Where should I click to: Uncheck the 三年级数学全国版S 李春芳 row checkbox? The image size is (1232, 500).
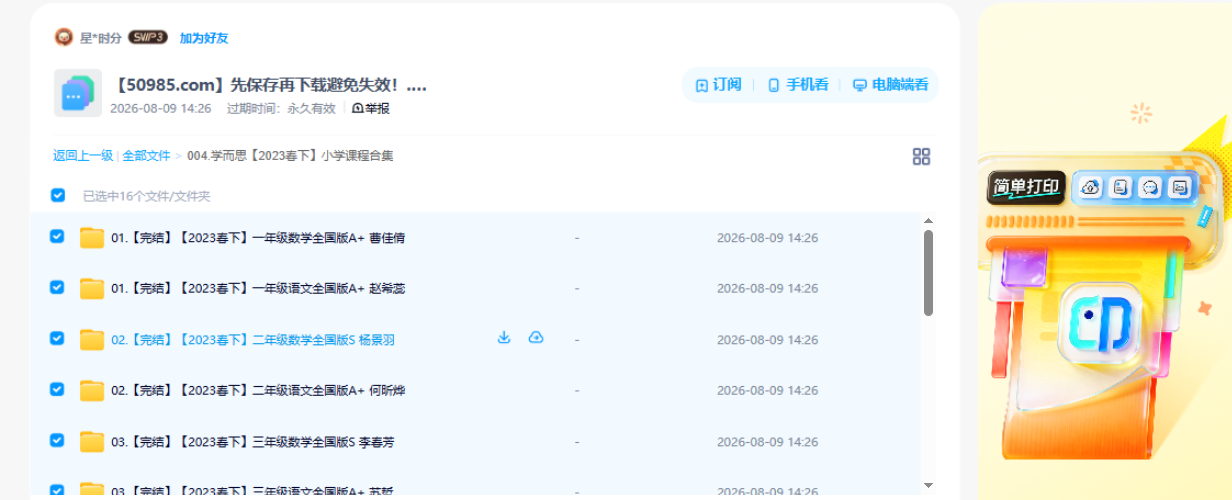tap(57, 440)
